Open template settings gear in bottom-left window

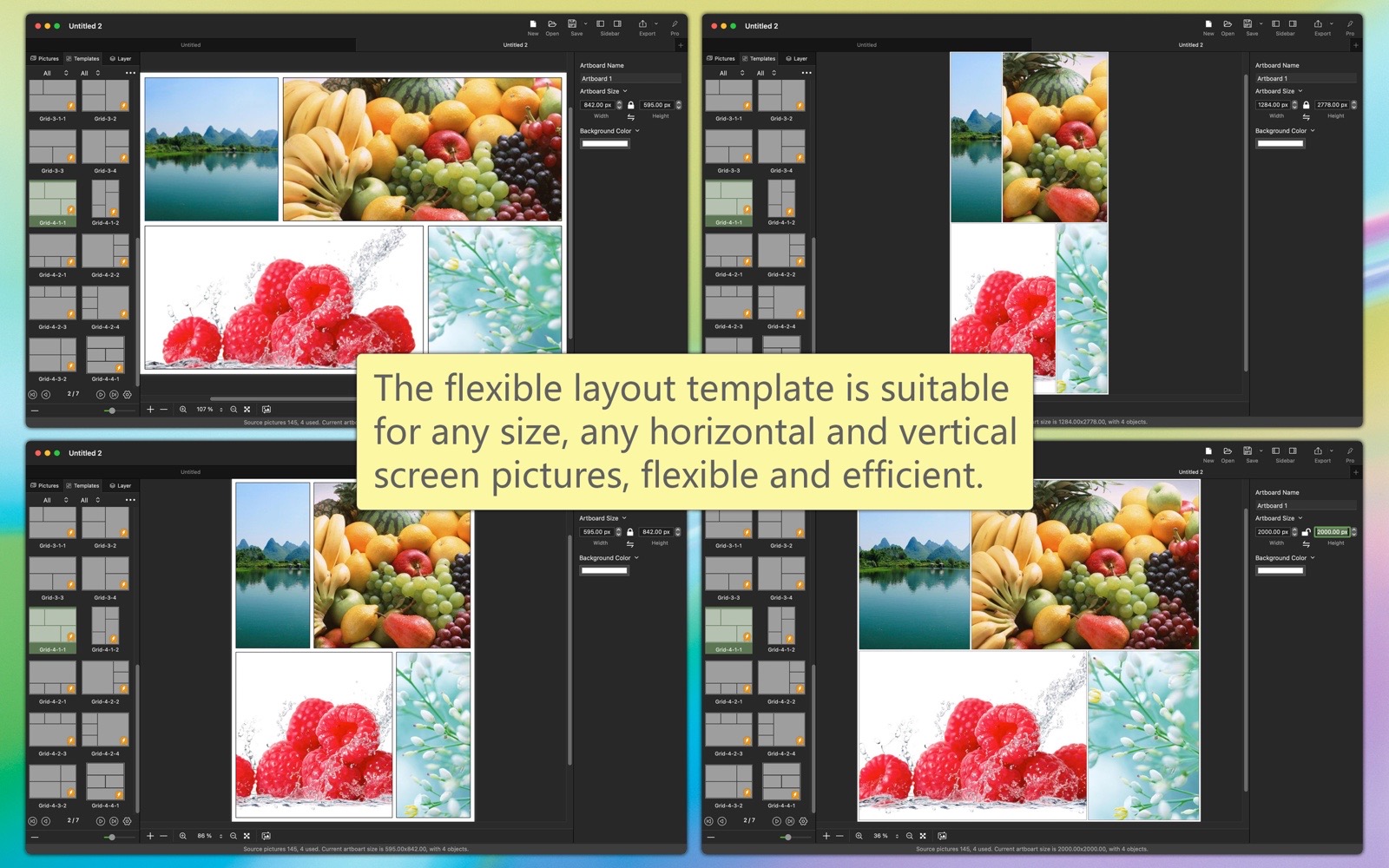click(128, 821)
